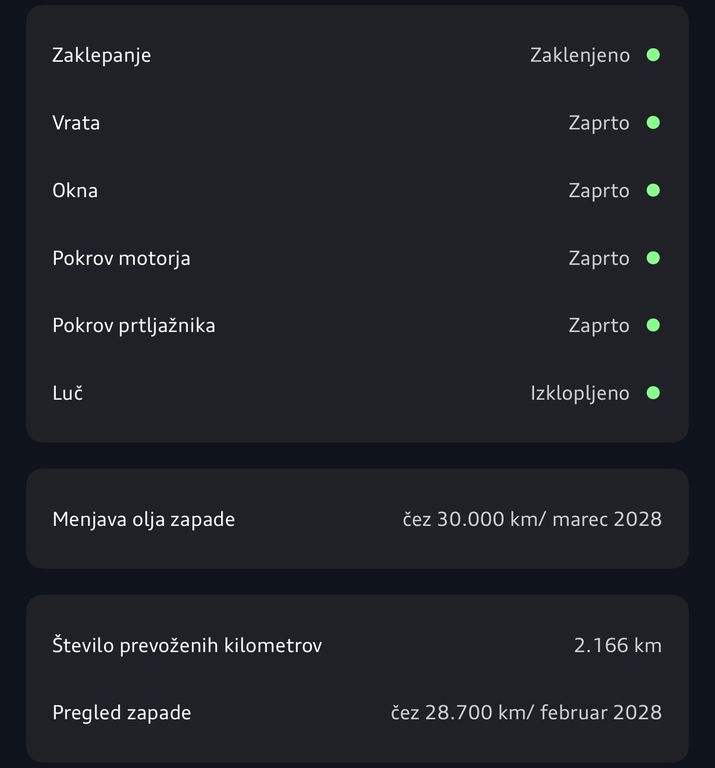Click green dot in Luč row
This screenshot has height=768, width=715.
click(x=653, y=393)
